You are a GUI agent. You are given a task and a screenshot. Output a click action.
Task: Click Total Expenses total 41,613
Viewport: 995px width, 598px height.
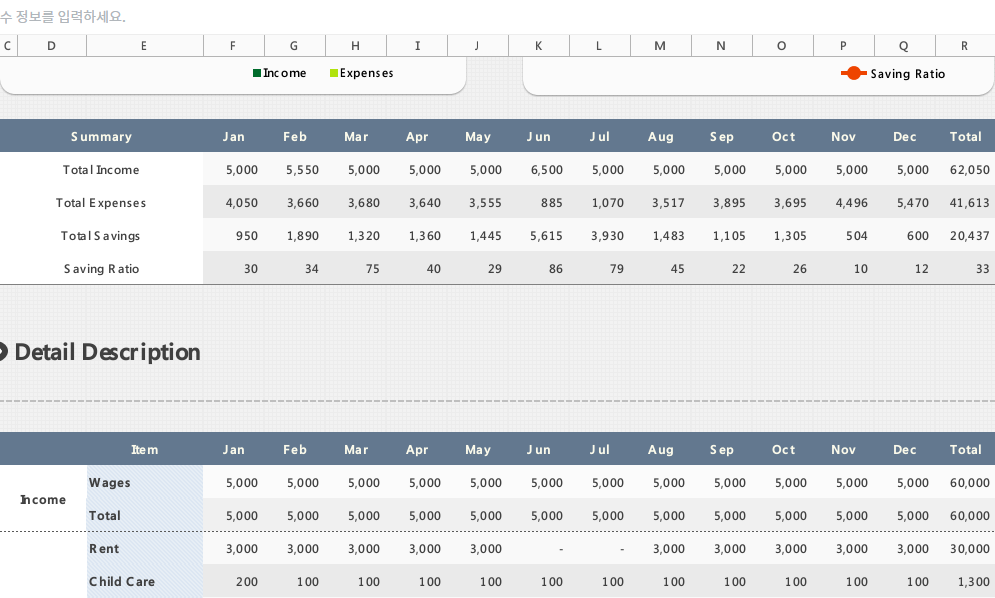(x=970, y=203)
